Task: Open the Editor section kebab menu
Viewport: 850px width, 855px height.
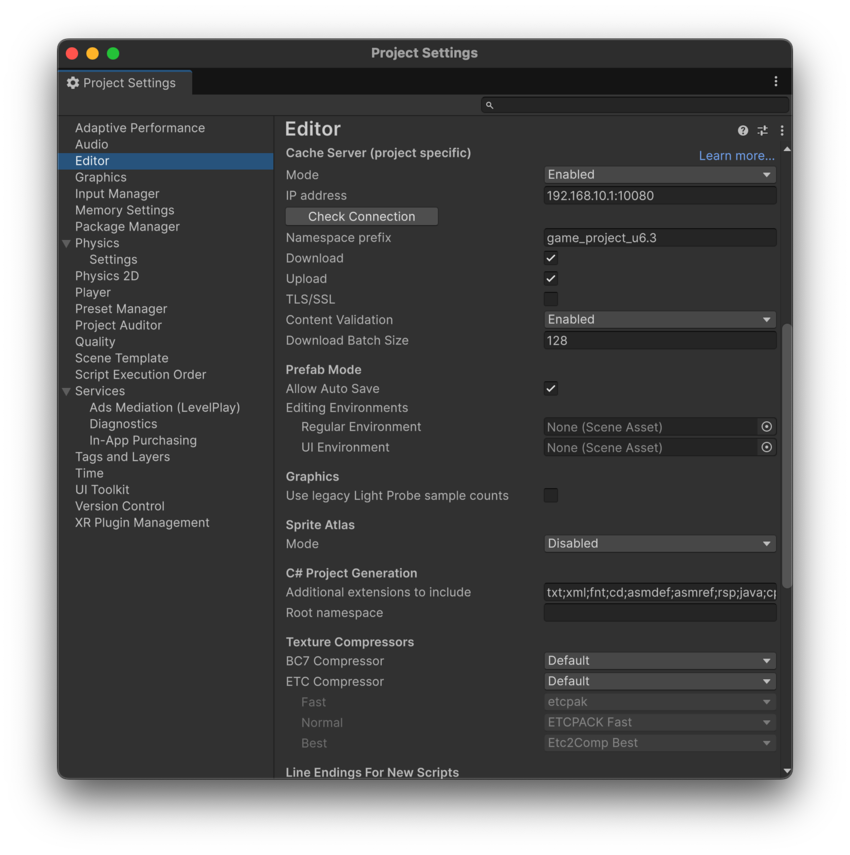Action: click(x=781, y=131)
